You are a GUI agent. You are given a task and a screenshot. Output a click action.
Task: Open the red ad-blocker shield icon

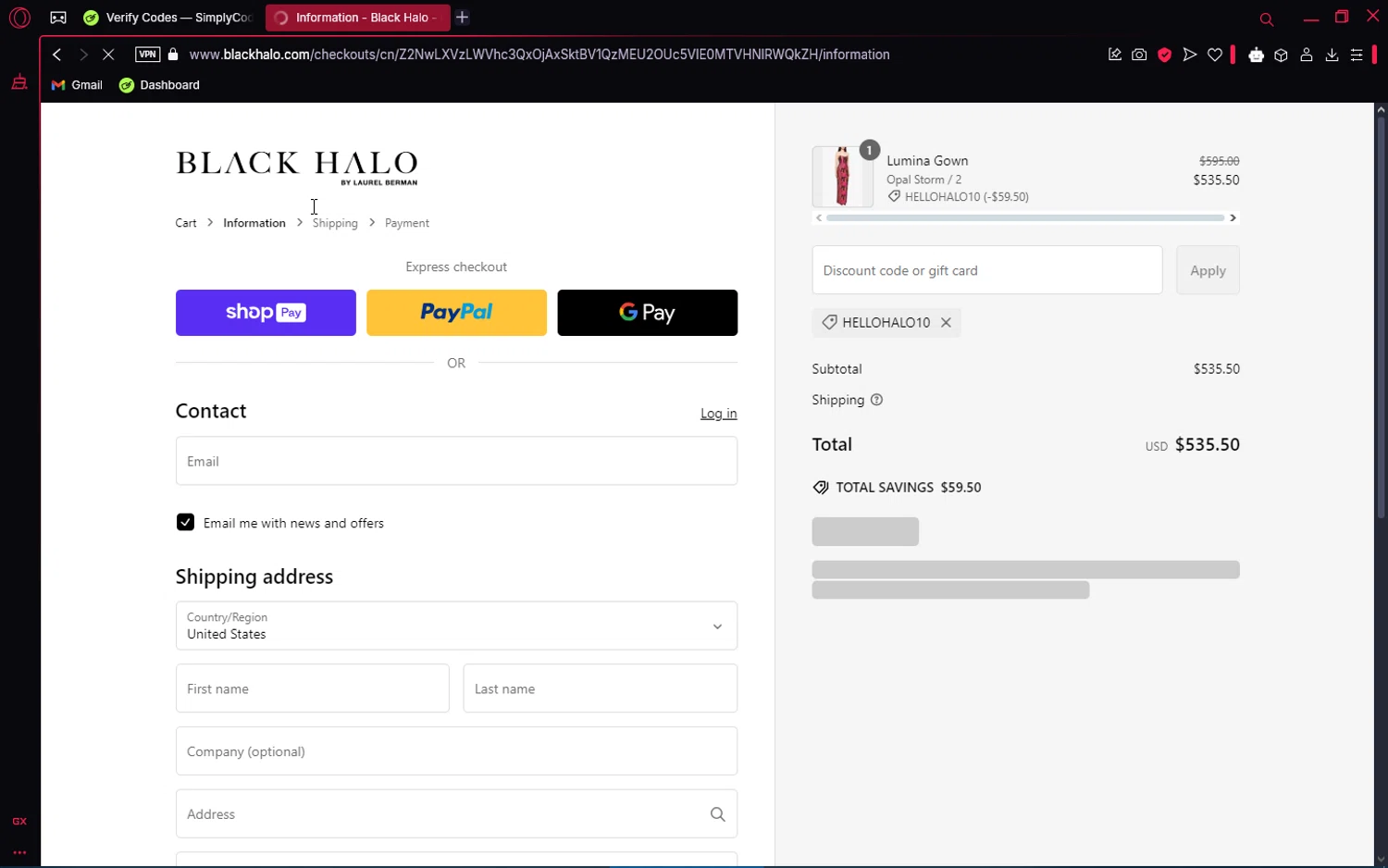(x=1165, y=55)
